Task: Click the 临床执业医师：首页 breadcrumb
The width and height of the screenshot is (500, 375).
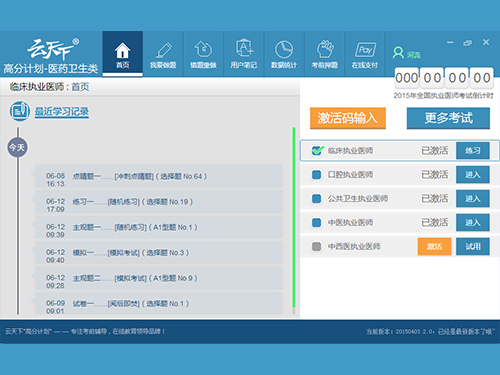Action: 49,87
